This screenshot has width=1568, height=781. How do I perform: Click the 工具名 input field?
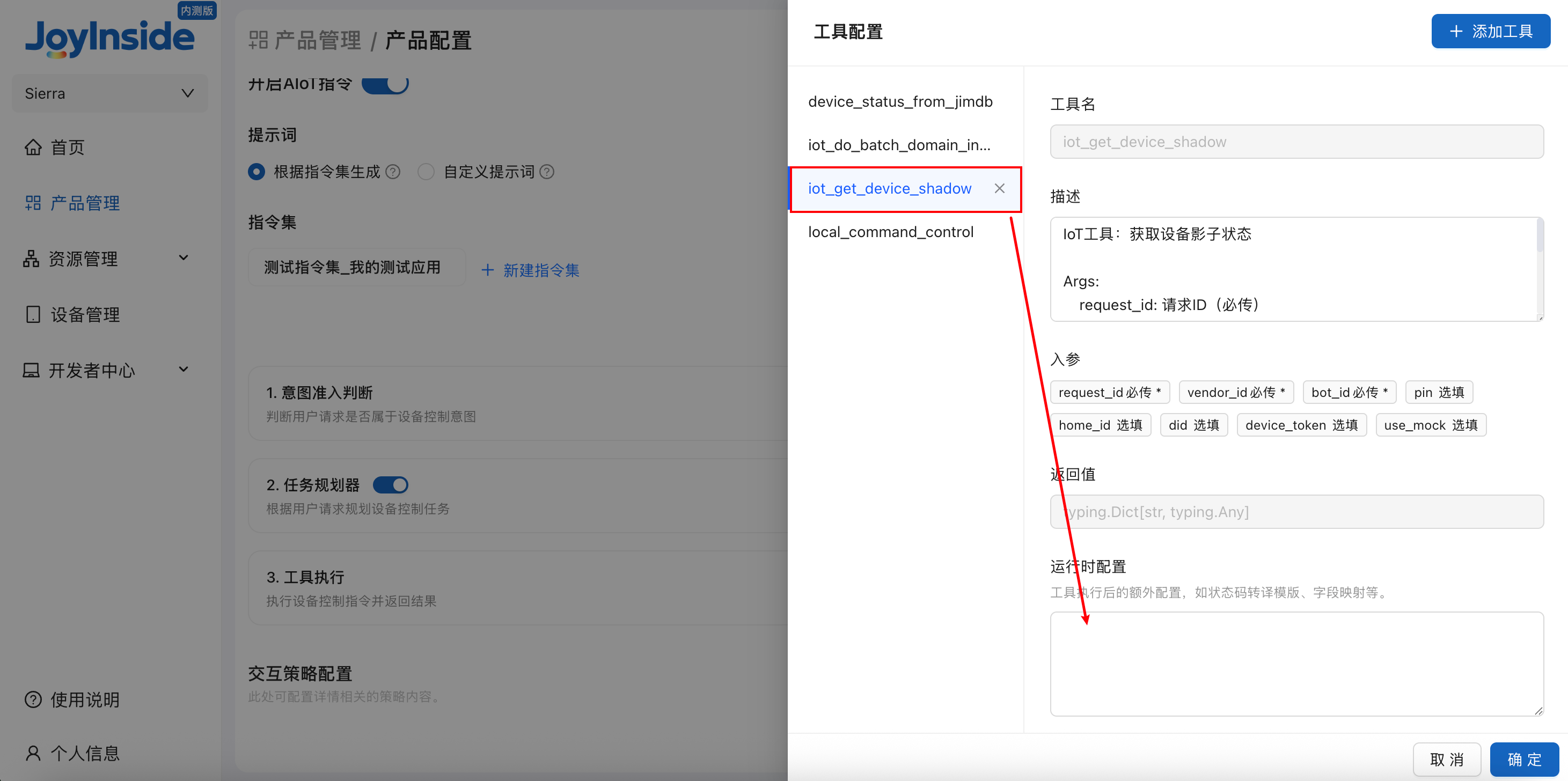click(x=1296, y=142)
